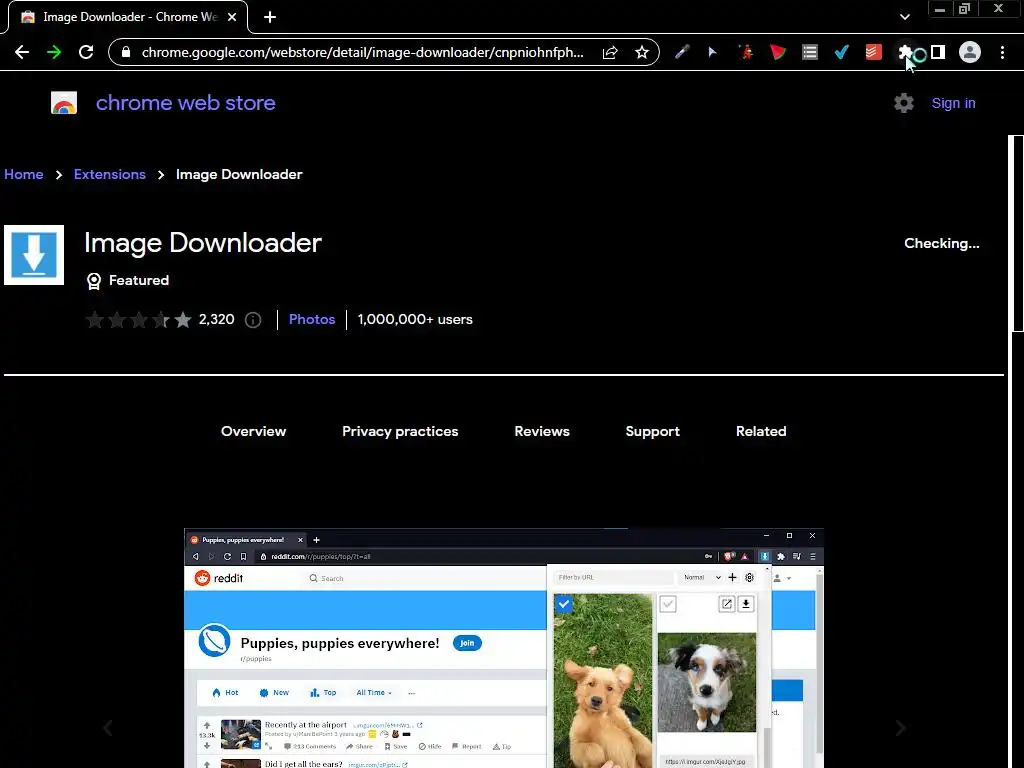Viewport: 1024px width, 768px height.
Task: Go to Extensions breadcrumb
Action: pos(110,174)
